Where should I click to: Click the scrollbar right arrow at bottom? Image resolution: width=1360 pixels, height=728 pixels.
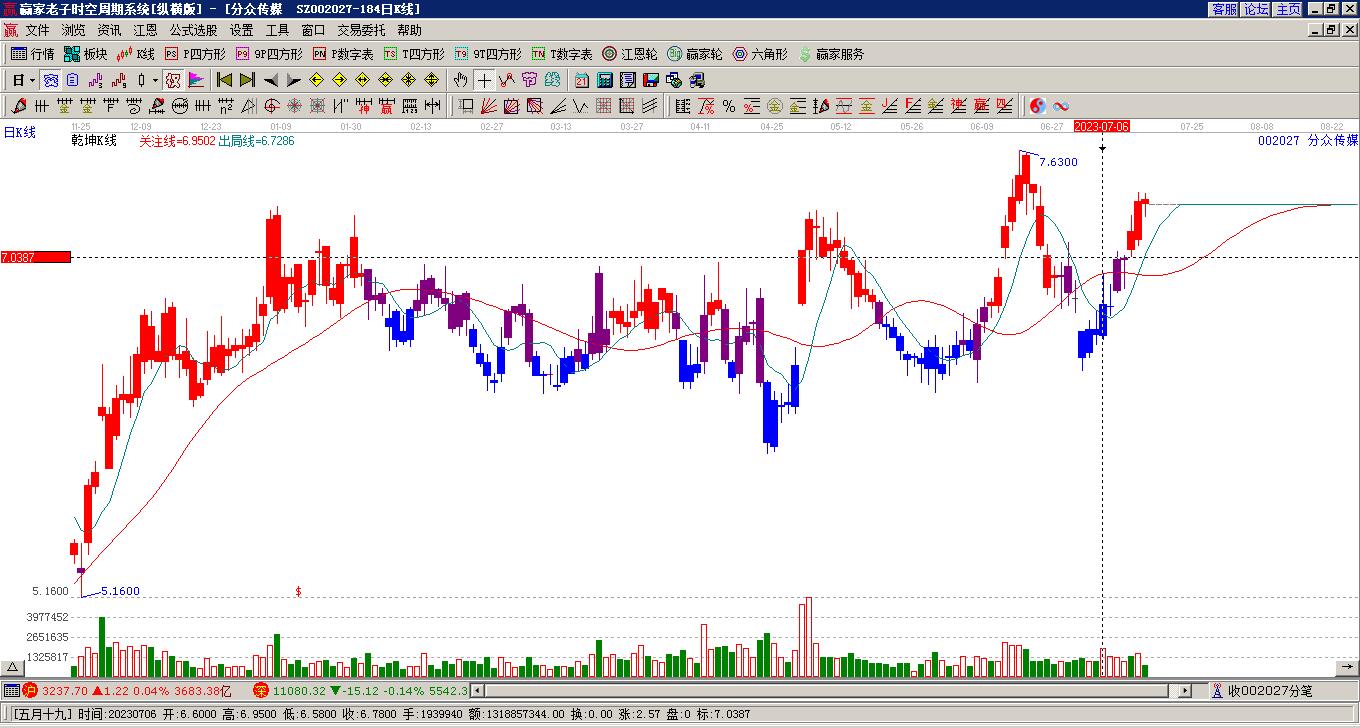point(1185,690)
